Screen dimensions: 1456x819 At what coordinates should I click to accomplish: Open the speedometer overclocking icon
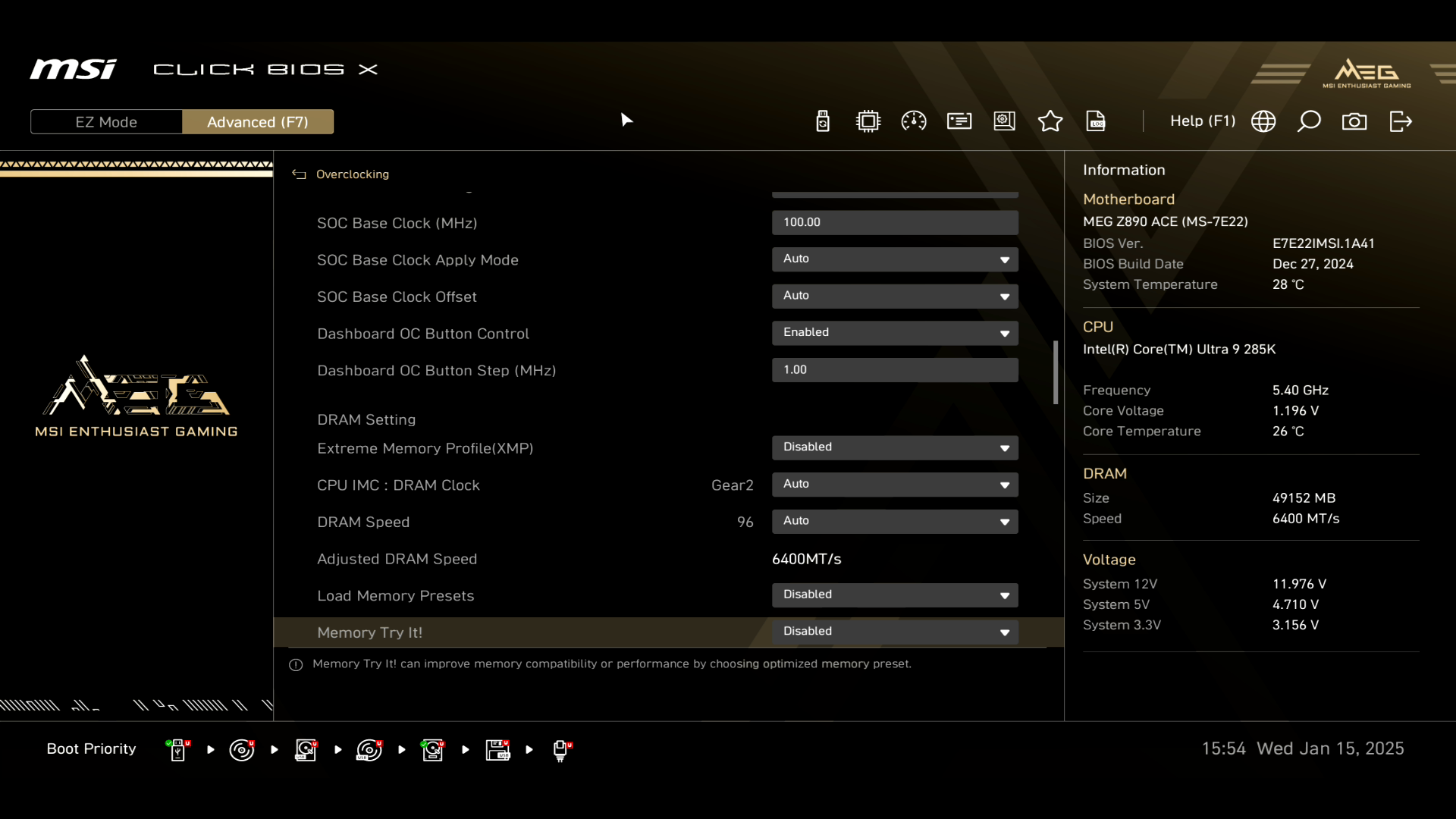click(913, 121)
